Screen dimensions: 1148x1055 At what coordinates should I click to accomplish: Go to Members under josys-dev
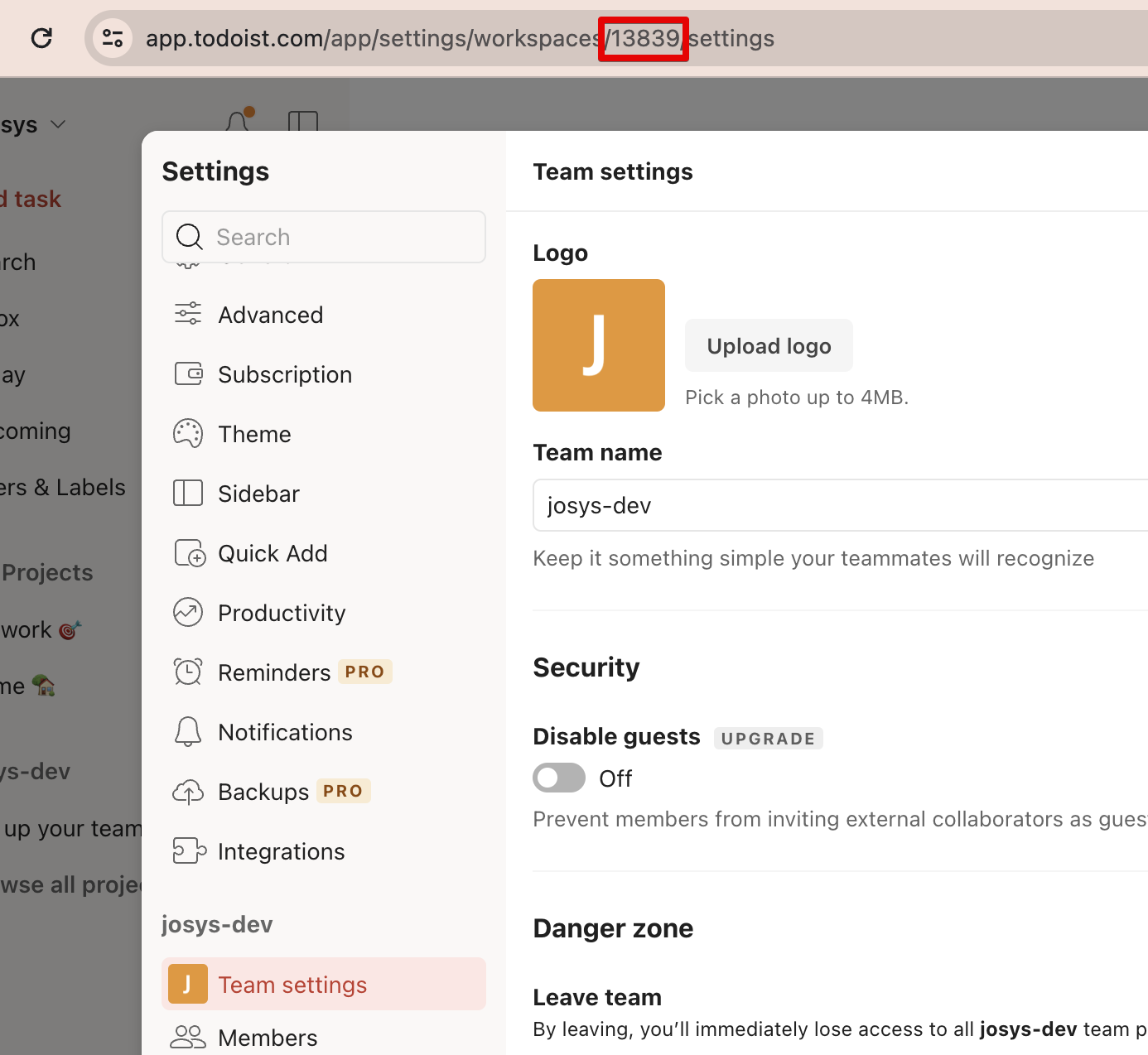(x=267, y=1037)
